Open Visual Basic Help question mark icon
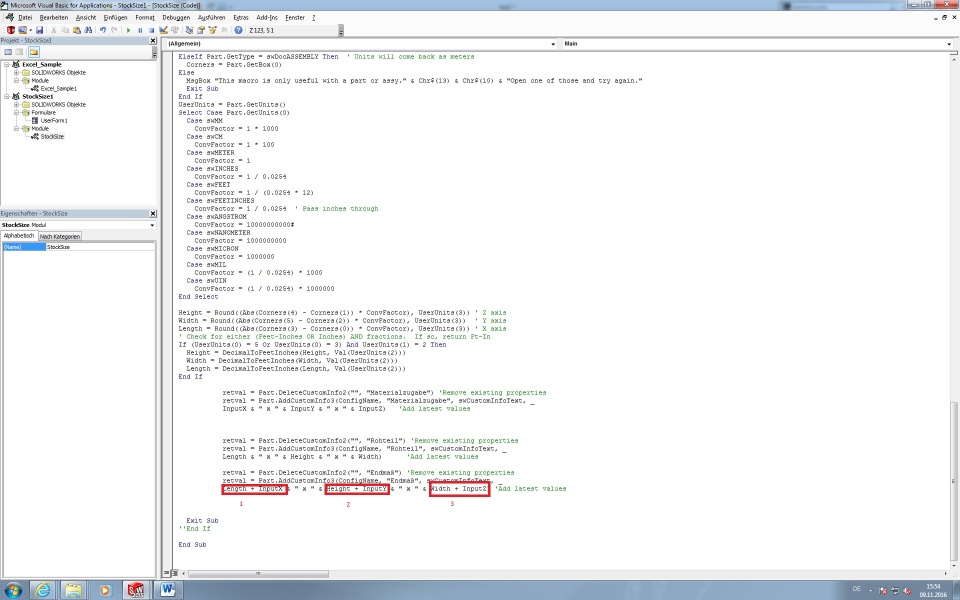 coord(239,30)
